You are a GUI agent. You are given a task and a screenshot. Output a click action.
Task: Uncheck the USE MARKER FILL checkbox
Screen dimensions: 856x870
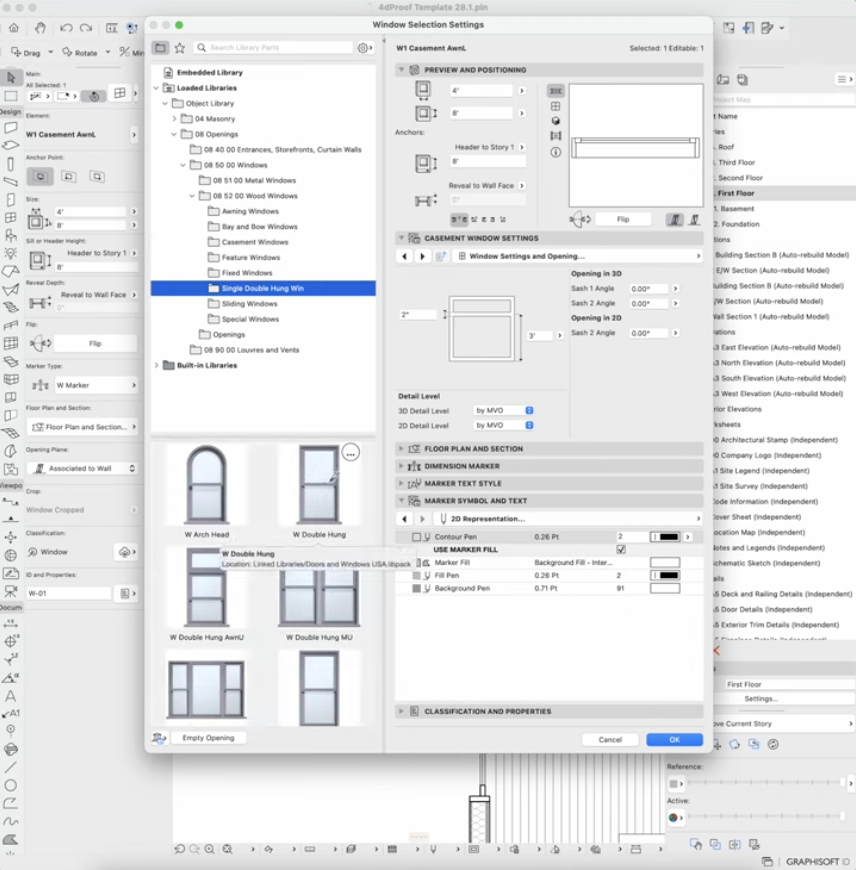pos(620,548)
